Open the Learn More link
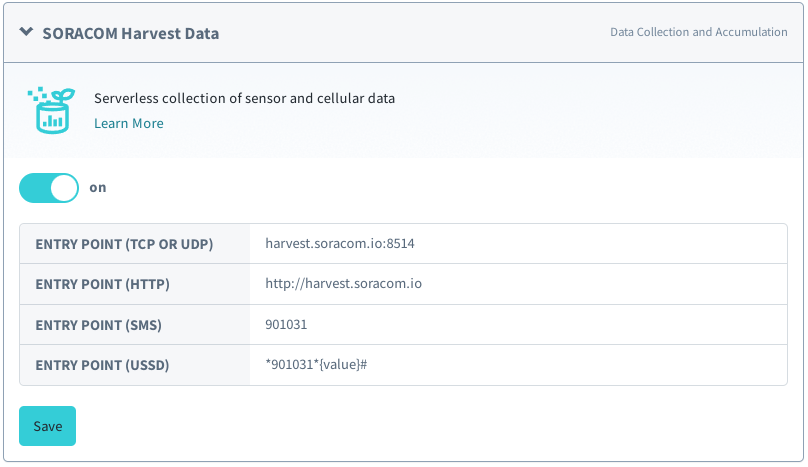This screenshot has height=467, width=808. 129,124
